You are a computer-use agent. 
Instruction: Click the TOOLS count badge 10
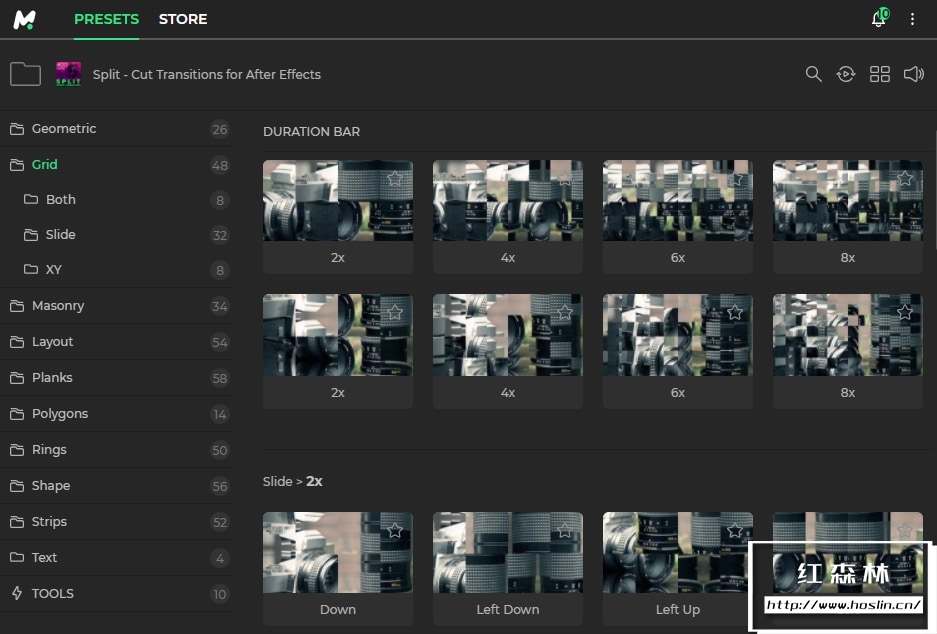[220, 594]
